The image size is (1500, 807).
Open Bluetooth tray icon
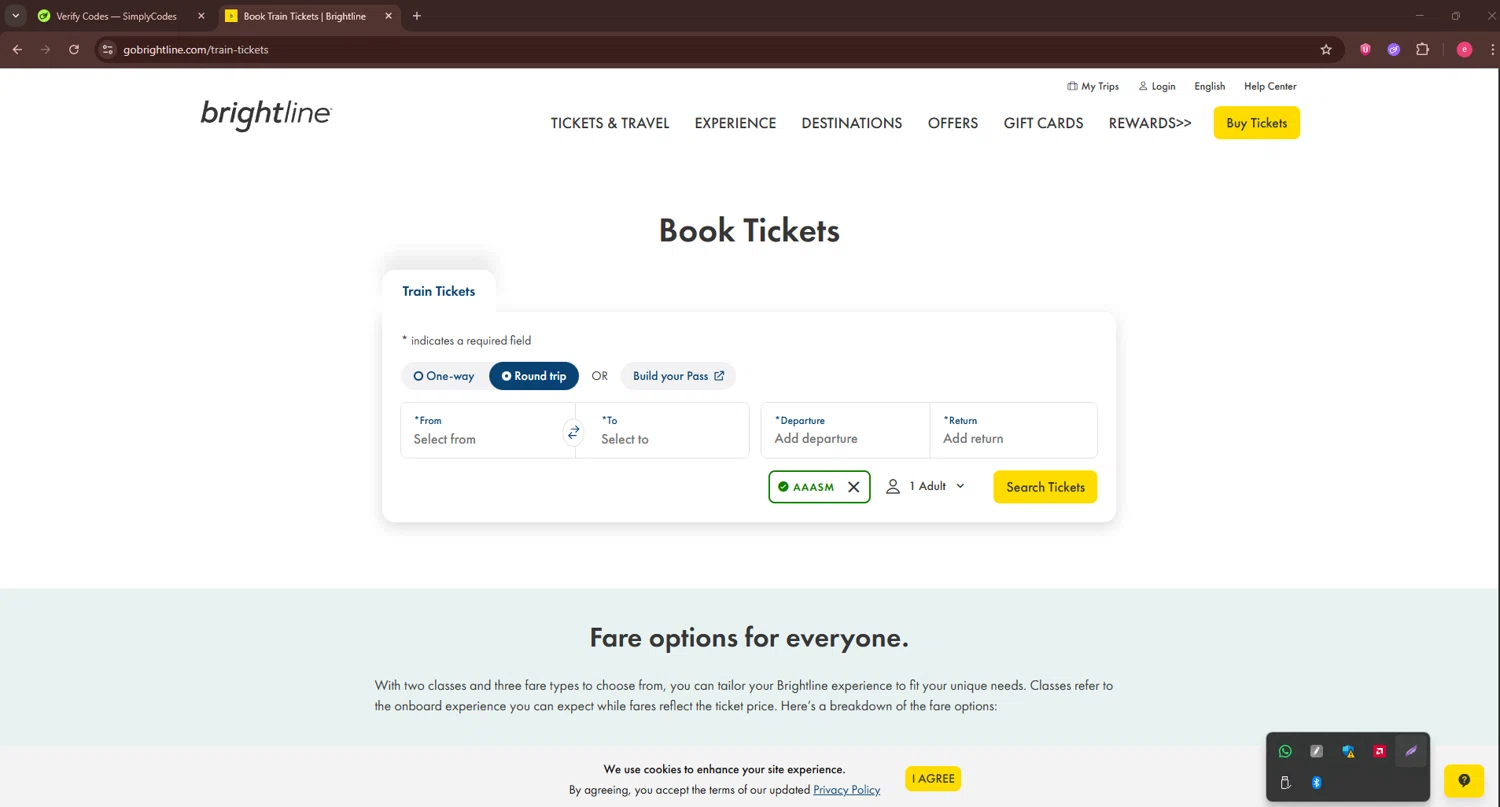point(1316,782)
